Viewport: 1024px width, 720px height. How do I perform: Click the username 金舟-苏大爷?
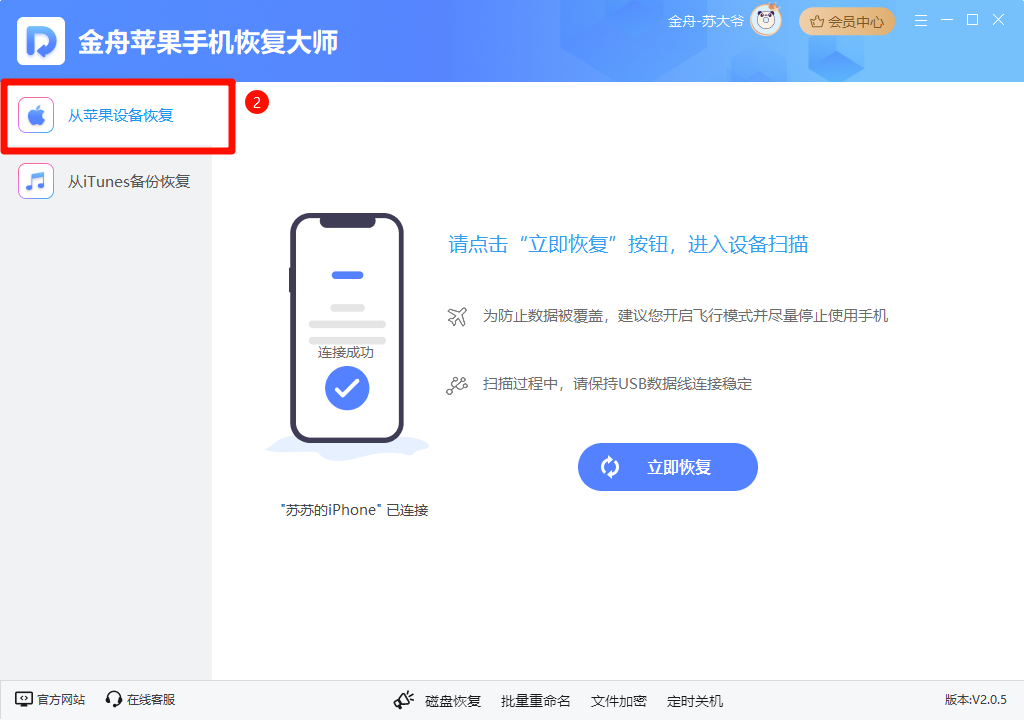pos(705,22)
